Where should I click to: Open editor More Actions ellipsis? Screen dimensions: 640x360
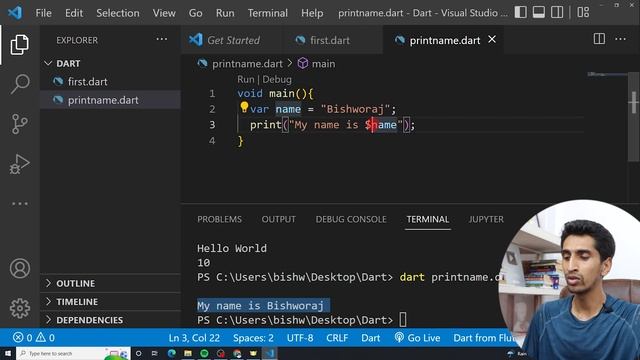(620, 39)
